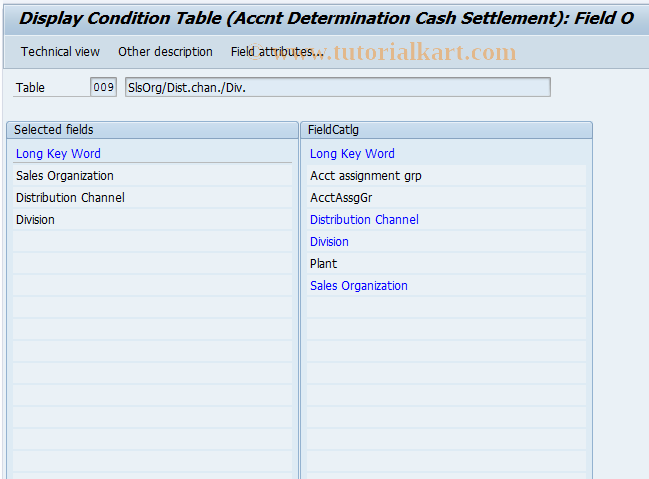Click Long Key Word header in FieldCatlg
Viewport: 649px width, 479px height.
pos(352,154)
